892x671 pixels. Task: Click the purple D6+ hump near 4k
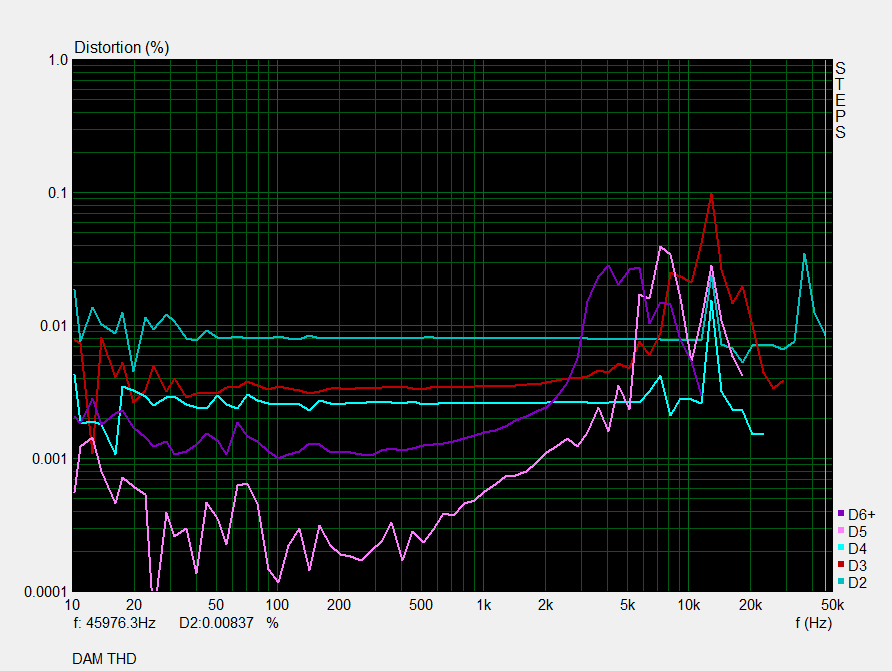608,266
